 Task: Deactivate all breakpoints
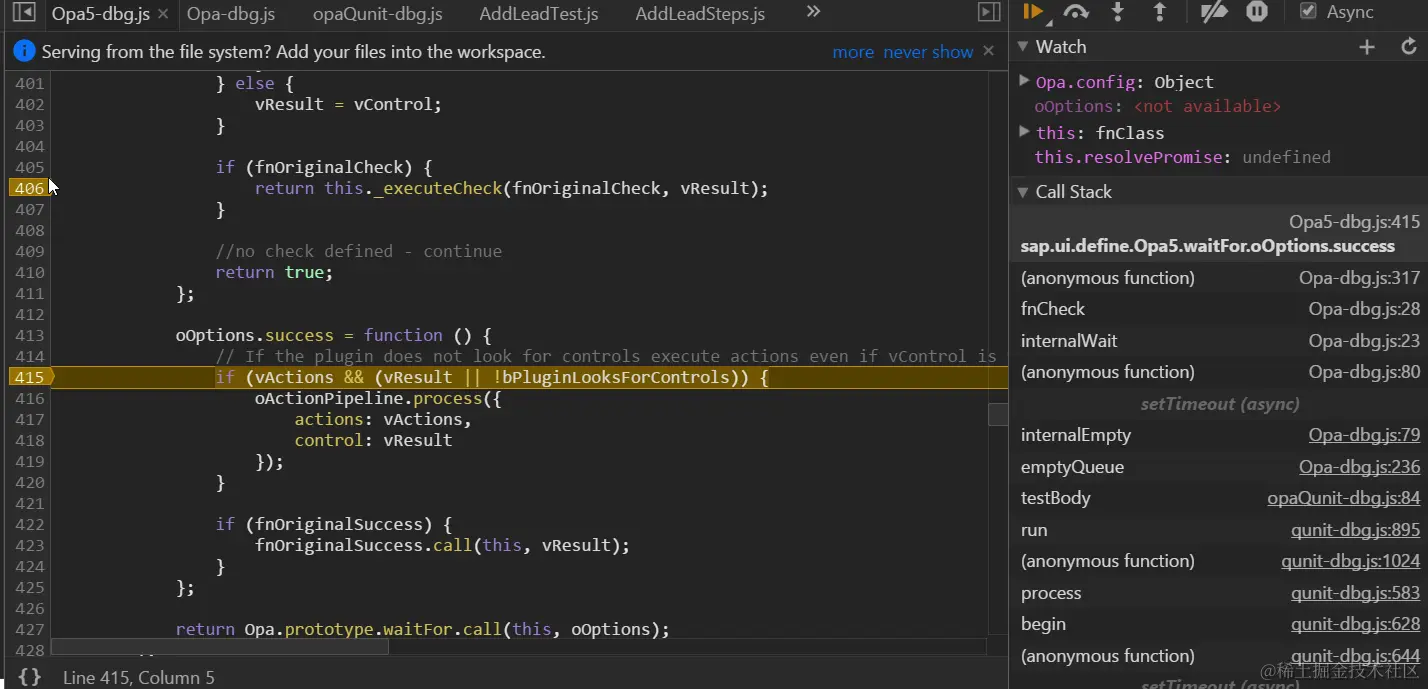click(1213, 12)
